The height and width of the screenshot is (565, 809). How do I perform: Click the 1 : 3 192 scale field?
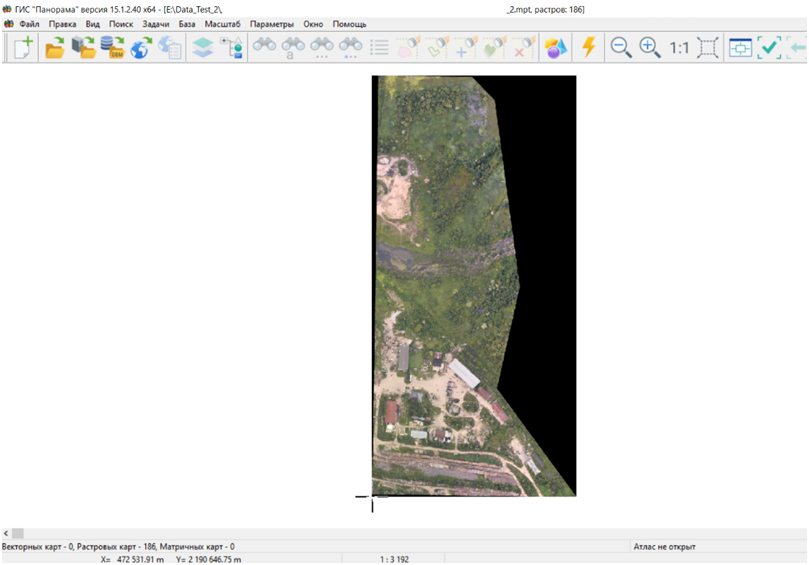pyautogui.click(x=398, y=559)
